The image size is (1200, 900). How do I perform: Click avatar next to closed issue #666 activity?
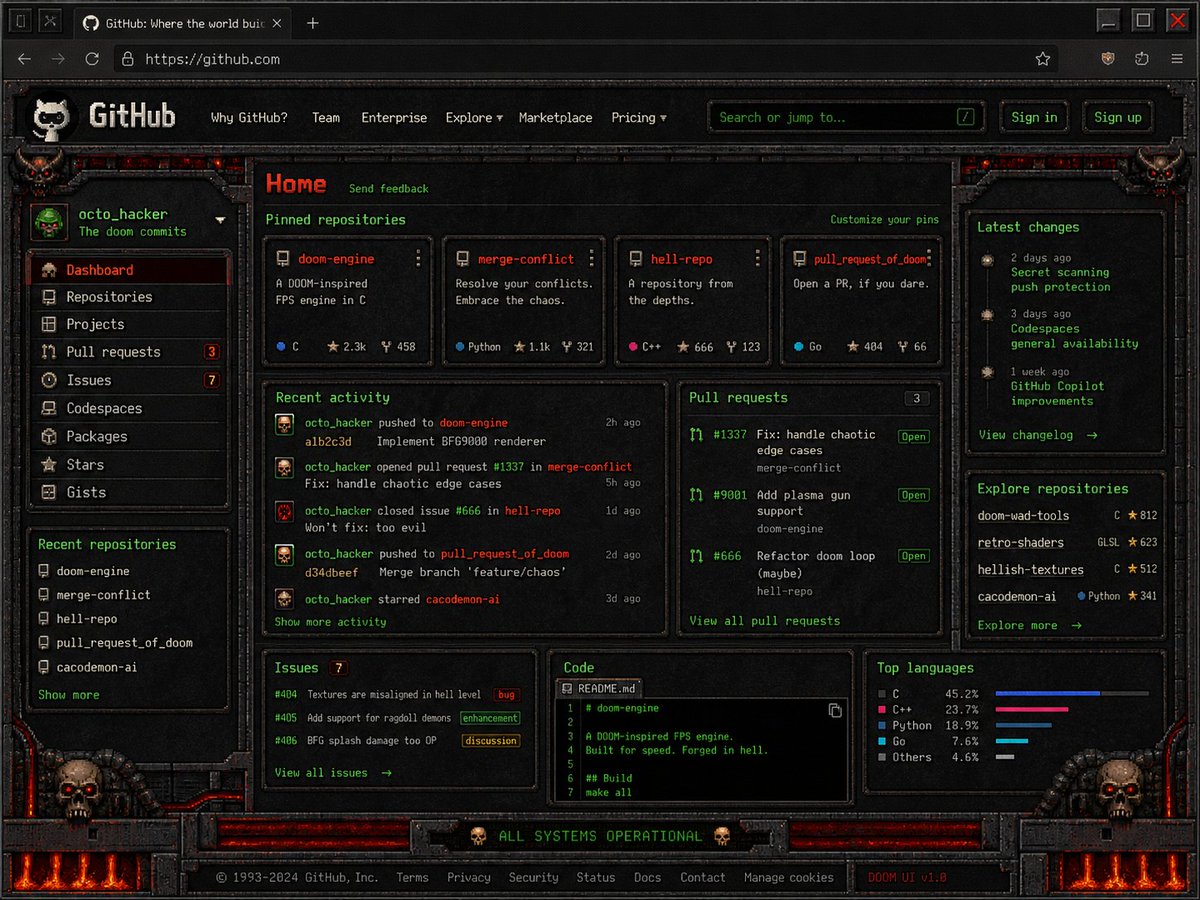coord(284,512)
